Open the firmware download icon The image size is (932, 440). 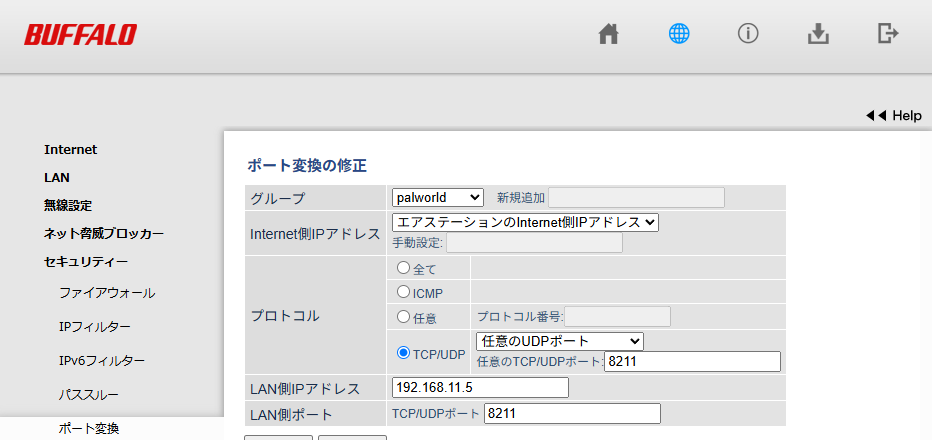pos(818,34)
